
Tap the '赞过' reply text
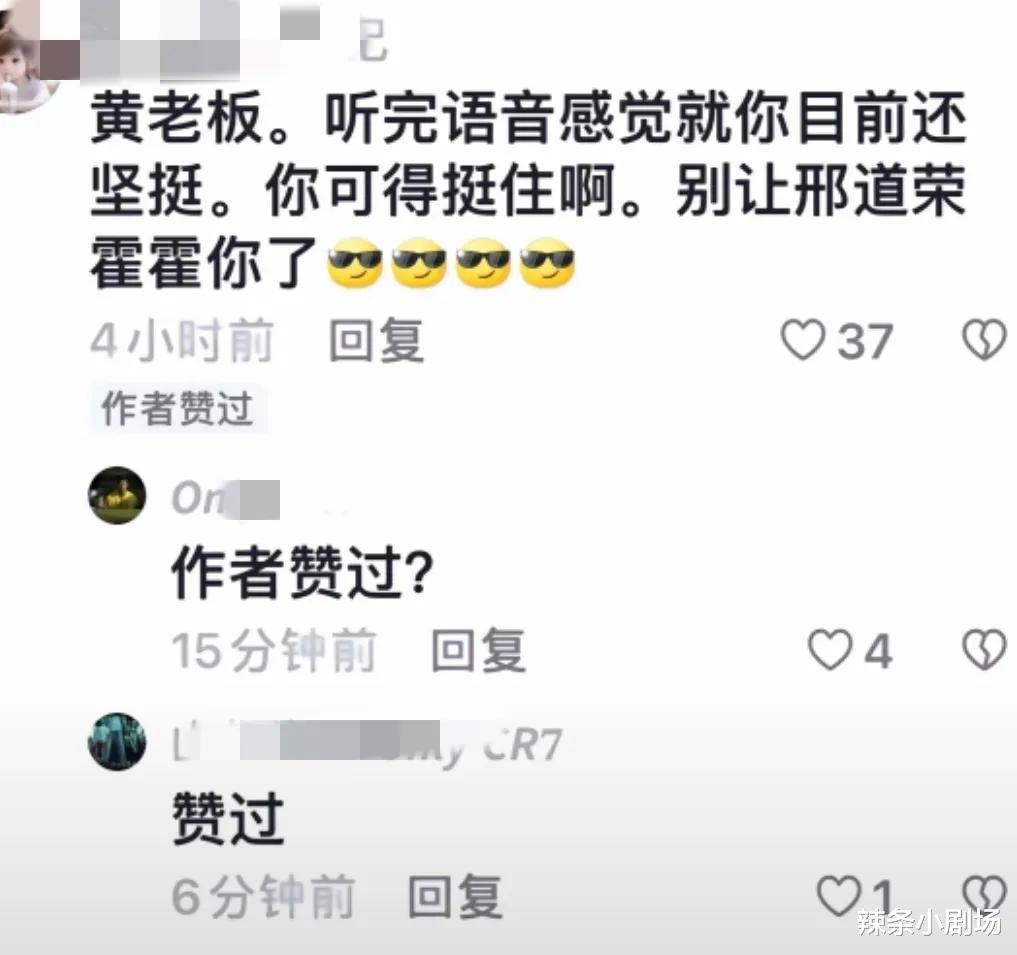tap(228, 818)
